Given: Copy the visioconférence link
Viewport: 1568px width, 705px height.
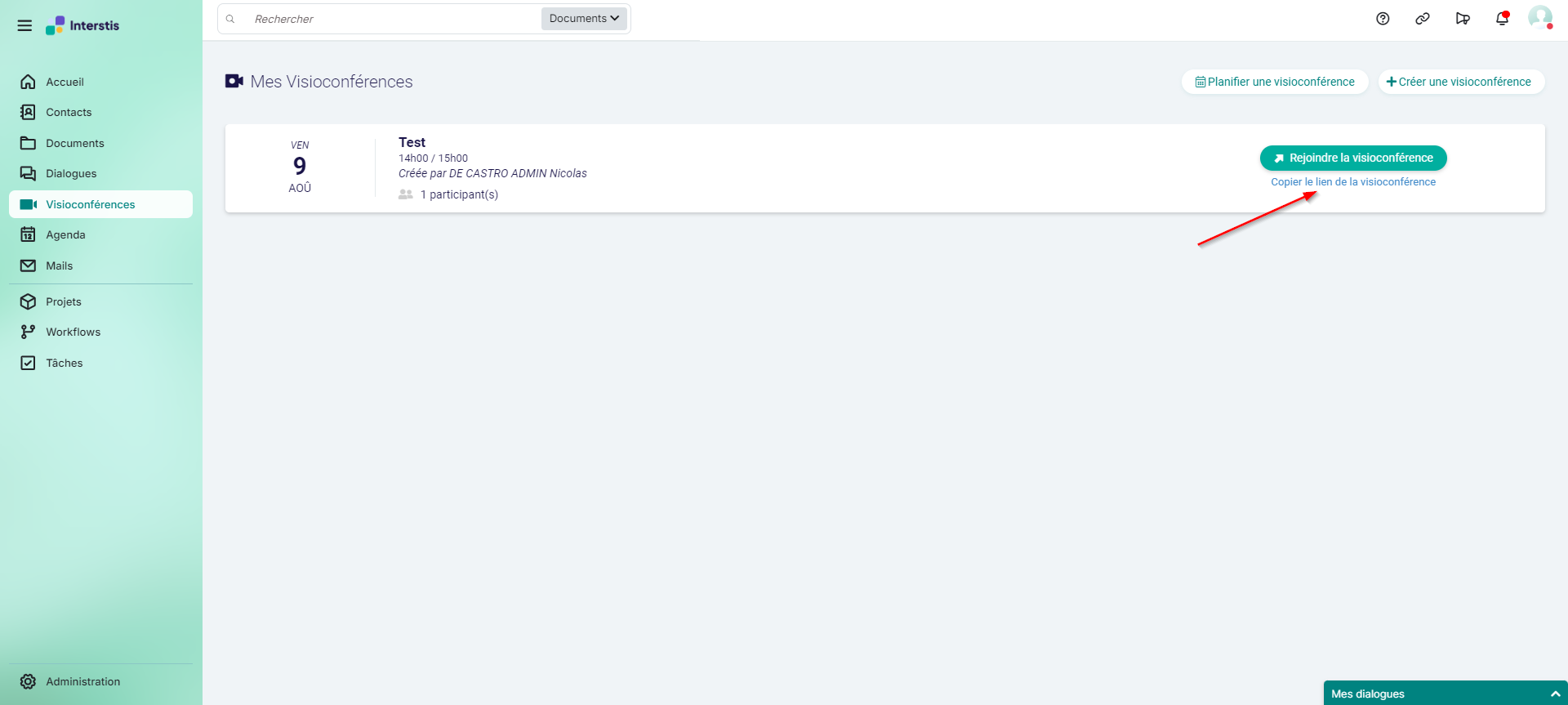Looking at the screenshot, I should click(1353, 182).
